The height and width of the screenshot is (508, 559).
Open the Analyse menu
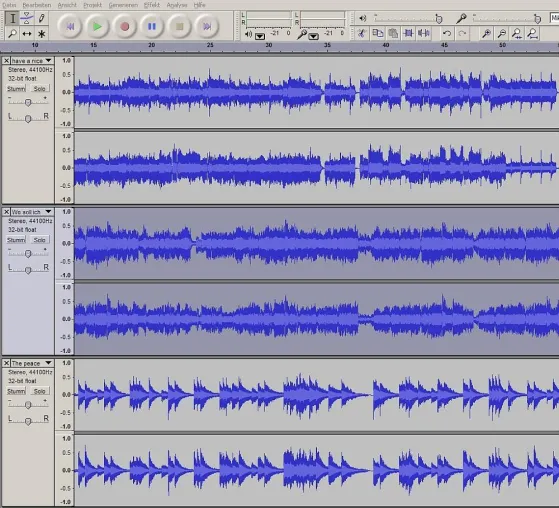pyautogui.click(x=177, y=5)
